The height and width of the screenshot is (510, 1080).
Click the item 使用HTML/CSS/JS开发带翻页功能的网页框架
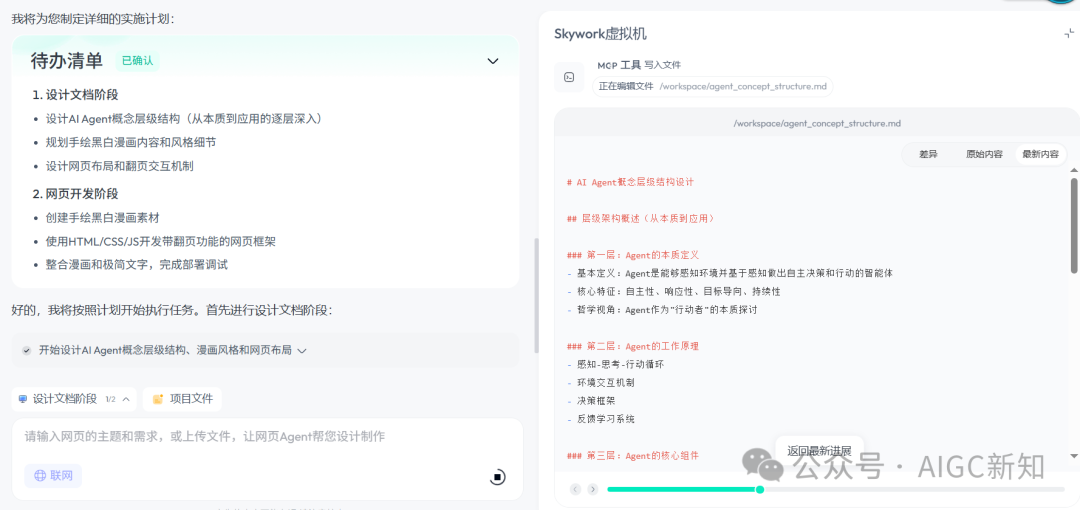pos(161,241)
